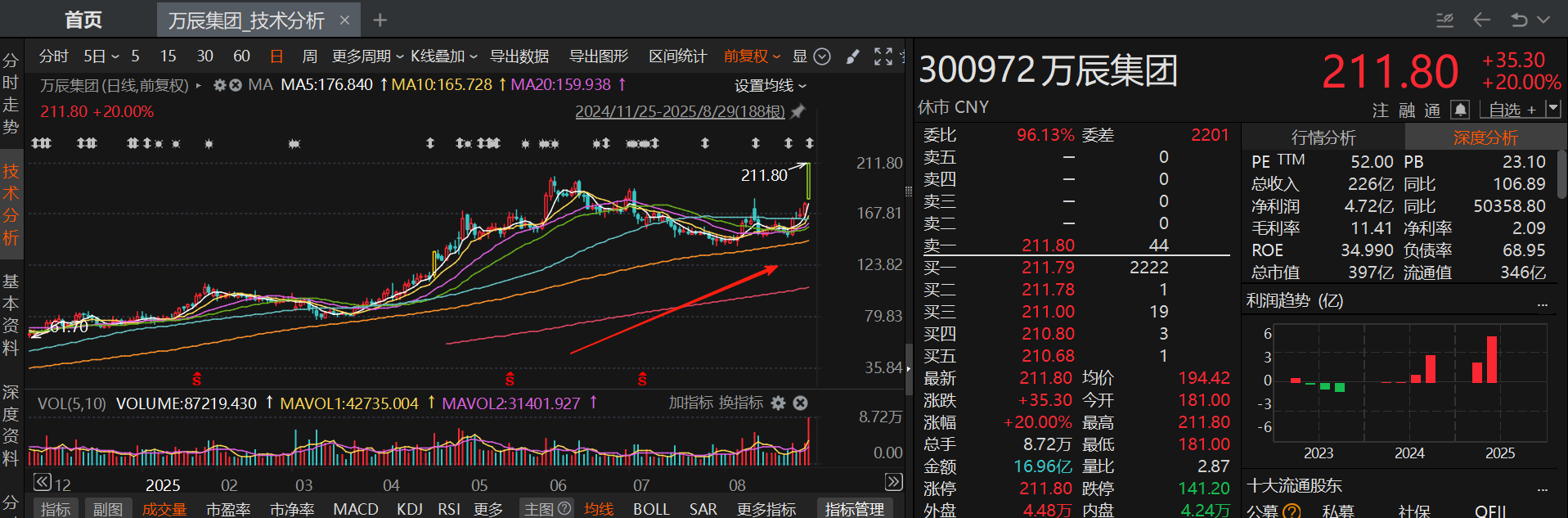1568x518 pixels.
Task: Open the 首页 tab
Action: pyautogui.click(x=83, y=20)
